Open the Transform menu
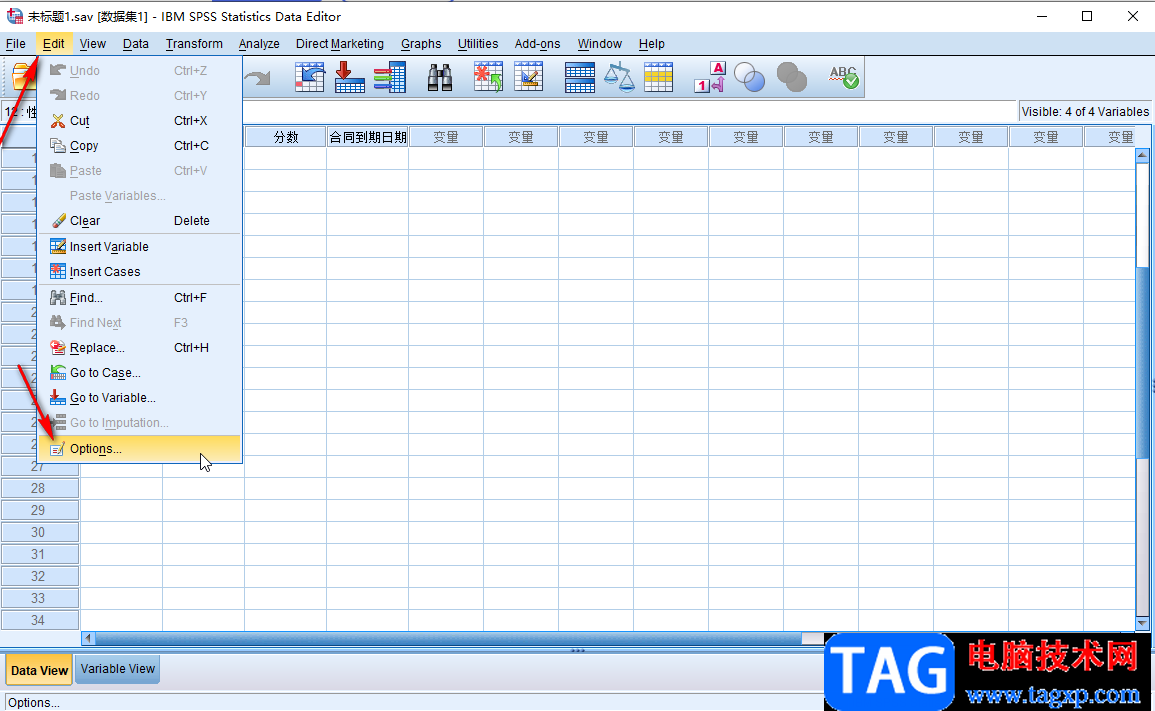The height and width of the screenshot is (711, 1155). [x=194, y=43]
